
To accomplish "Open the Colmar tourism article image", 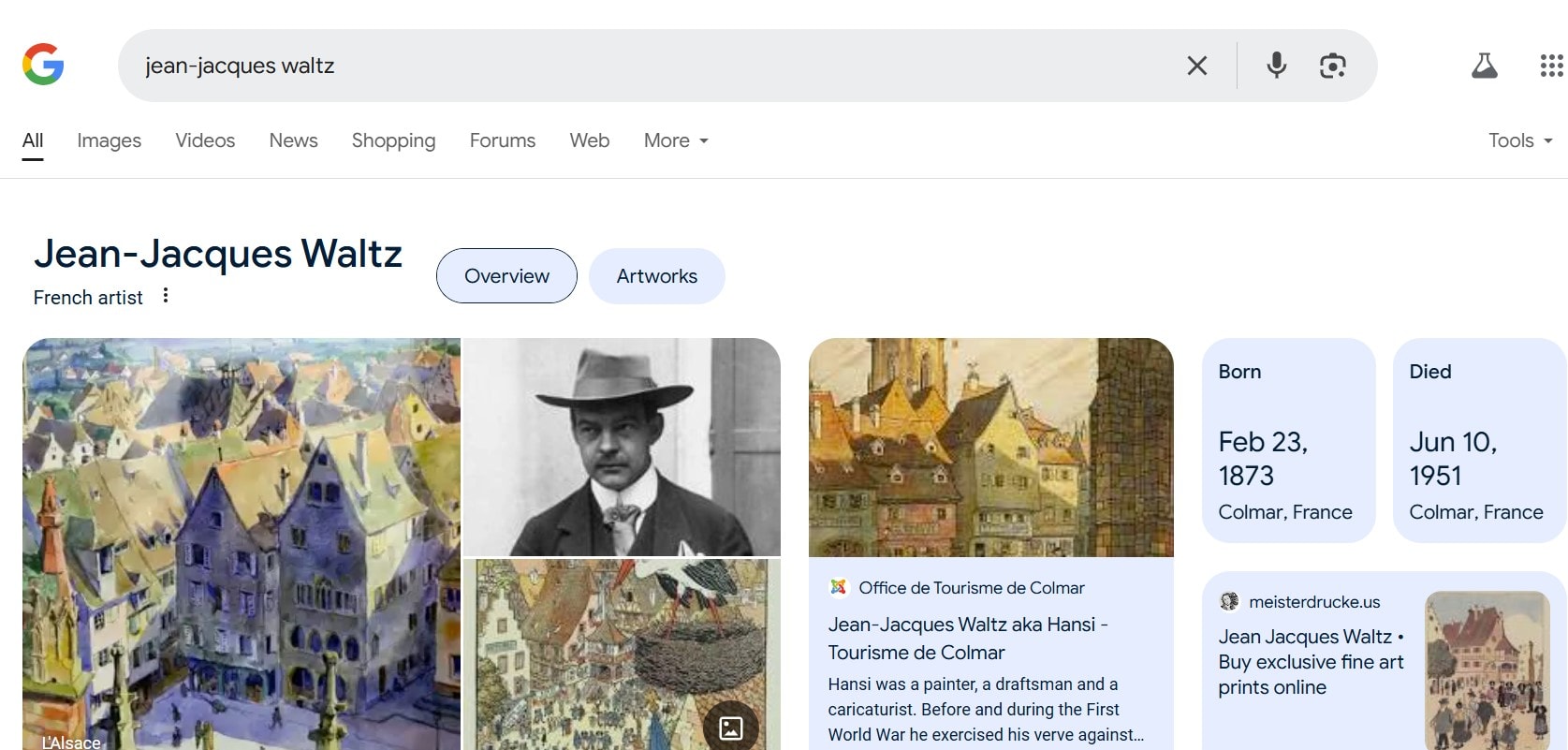I will 991,448.
